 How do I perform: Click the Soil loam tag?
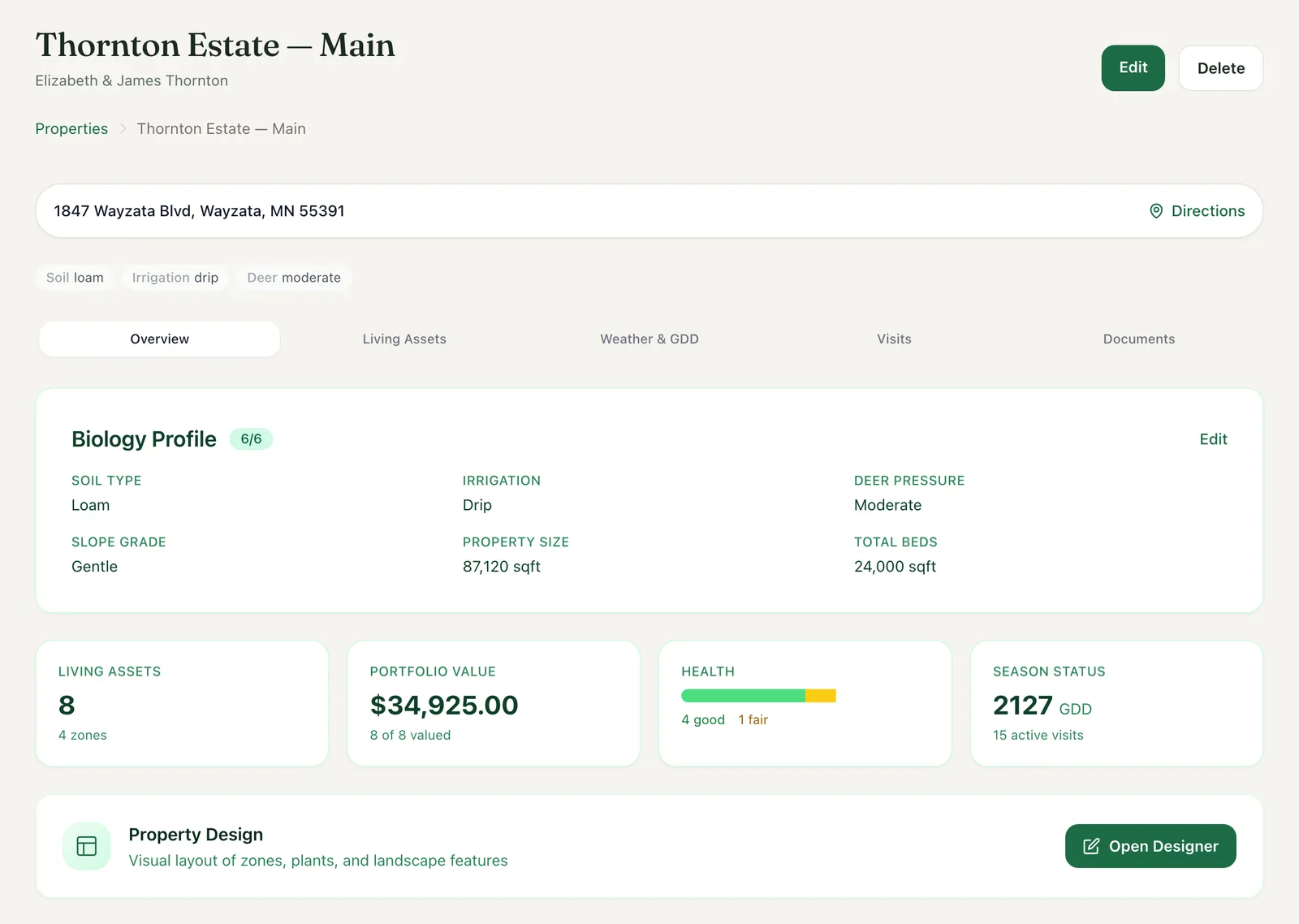(x=75, y=278)
